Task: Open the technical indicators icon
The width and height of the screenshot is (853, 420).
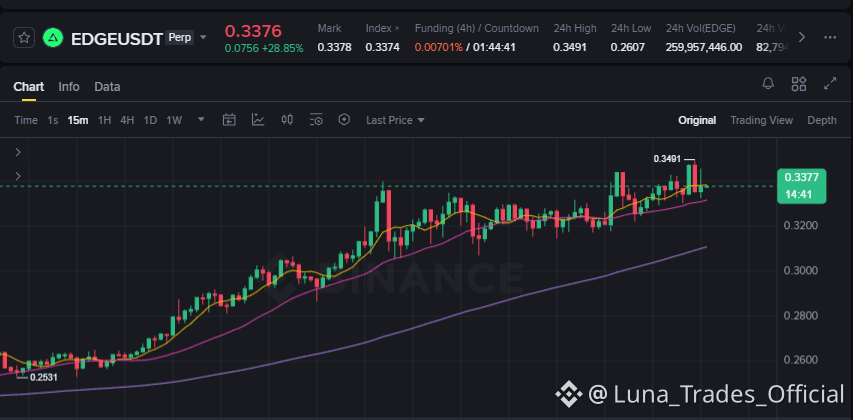Action: 258,120
